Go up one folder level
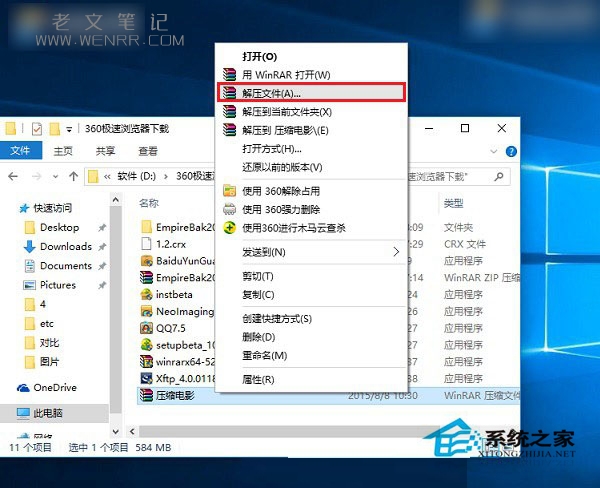The height and width of the screenshot is (488, 600). tap(73, 176)
